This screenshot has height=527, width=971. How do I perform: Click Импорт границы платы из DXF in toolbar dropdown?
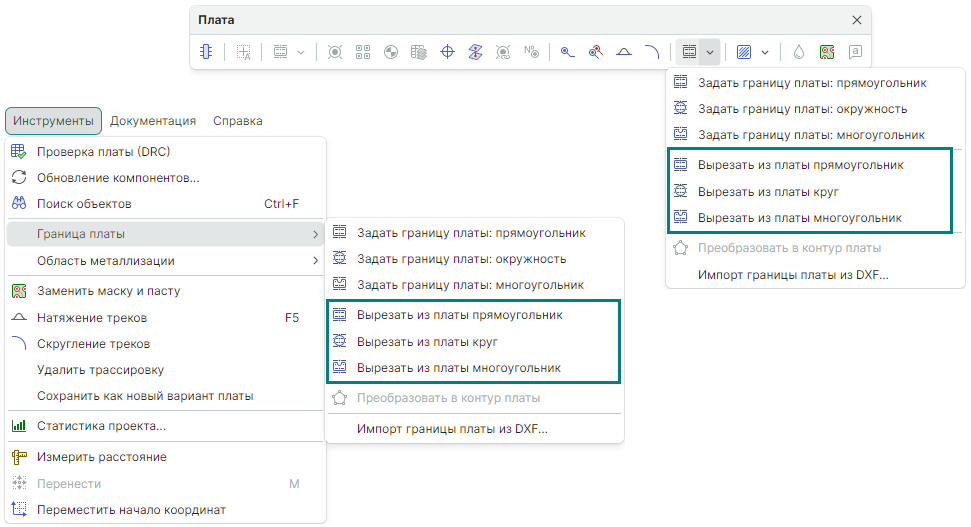(793, 274)
